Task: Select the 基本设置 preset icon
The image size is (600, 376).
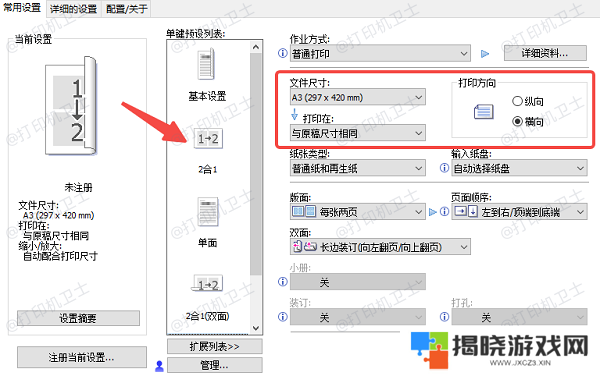Action: (x=207, y=64)
